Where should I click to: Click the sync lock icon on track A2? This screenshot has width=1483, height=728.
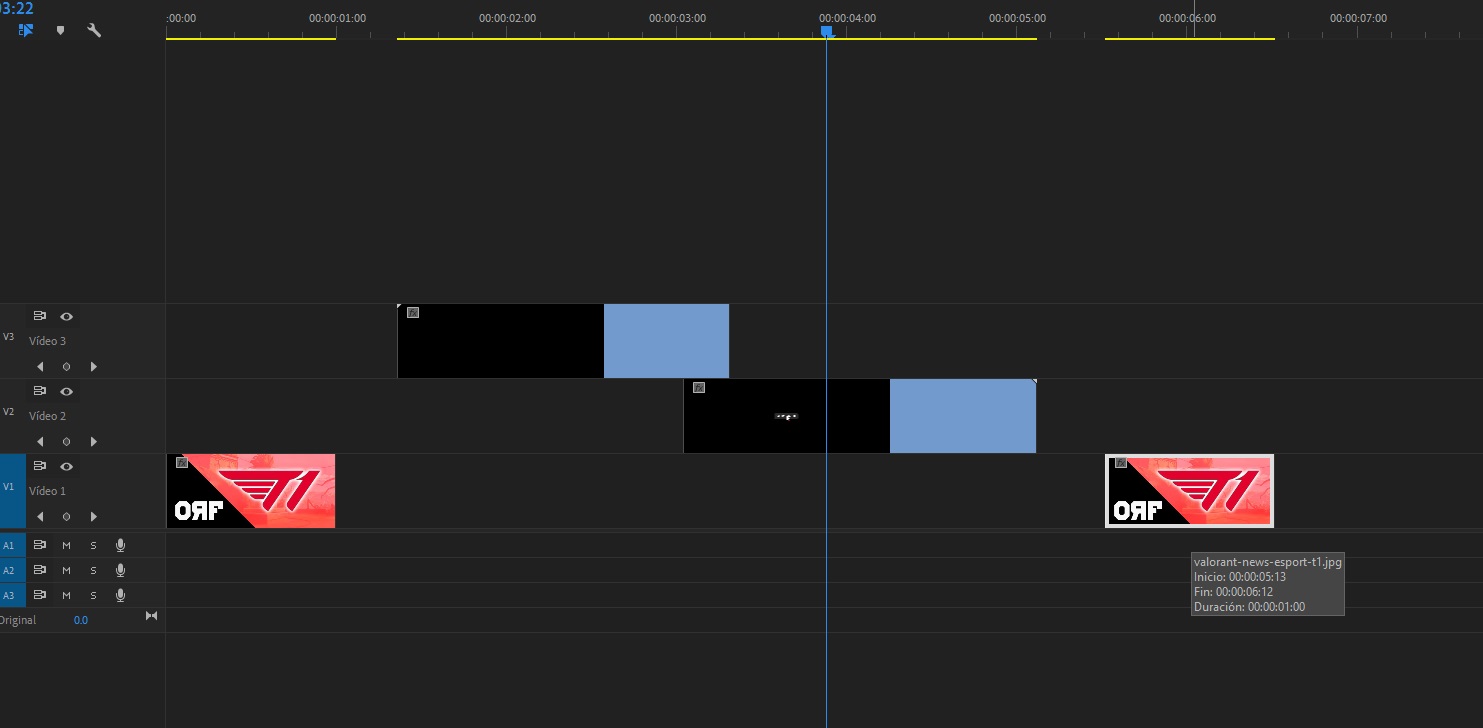coord(39,569)
